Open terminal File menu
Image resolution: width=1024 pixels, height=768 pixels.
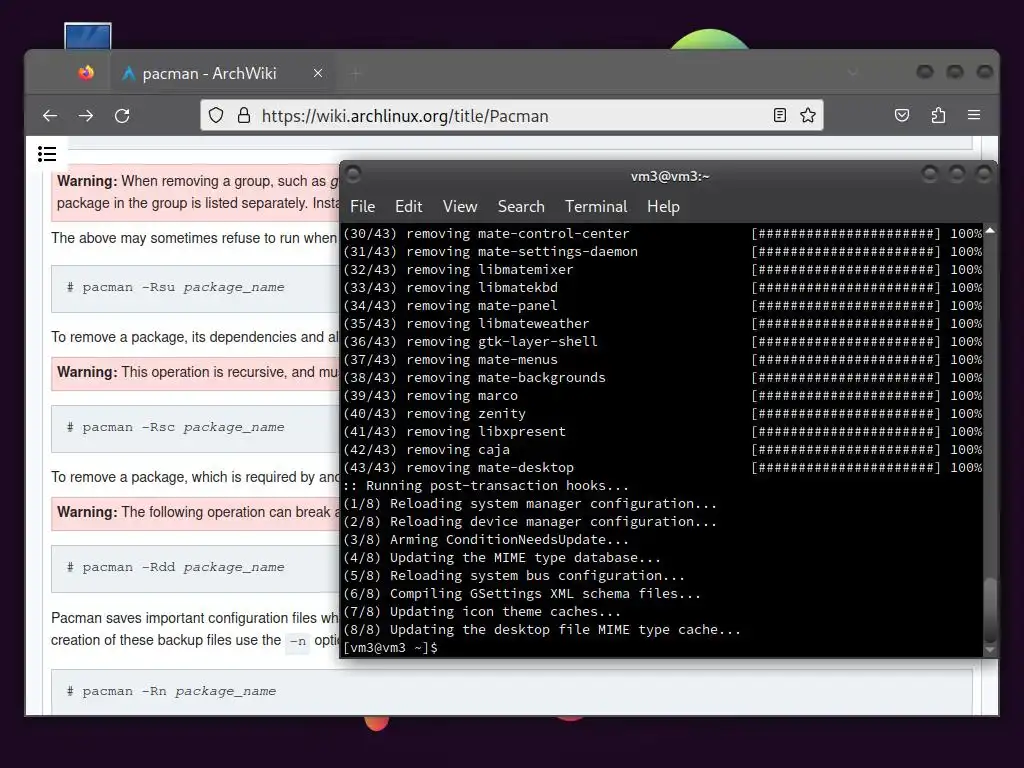pos(362,206)
